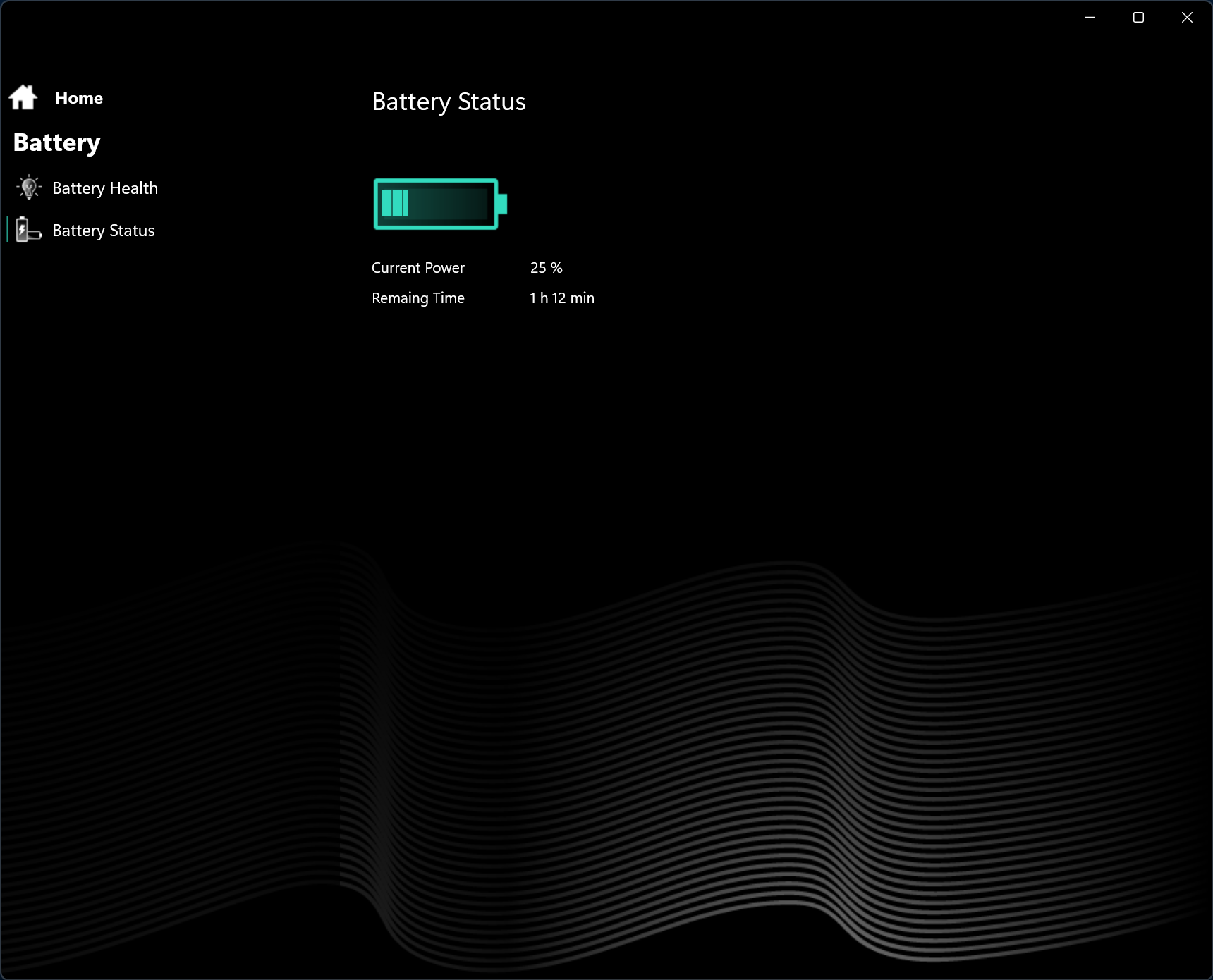1213x980 pixels.
Task: Click the Home house icon
Action: tap(23, 97)
